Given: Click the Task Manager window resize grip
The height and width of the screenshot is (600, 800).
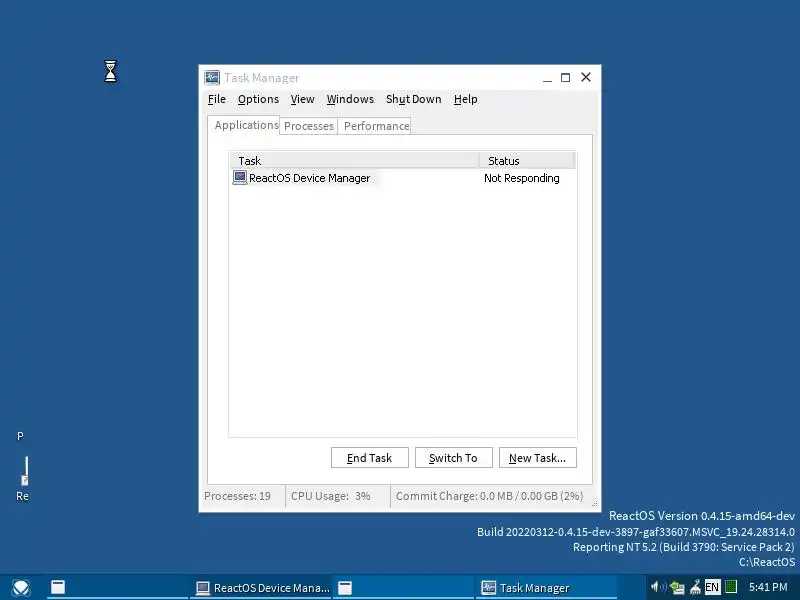Looking at the screenshot, I should [x=595, y=504].
